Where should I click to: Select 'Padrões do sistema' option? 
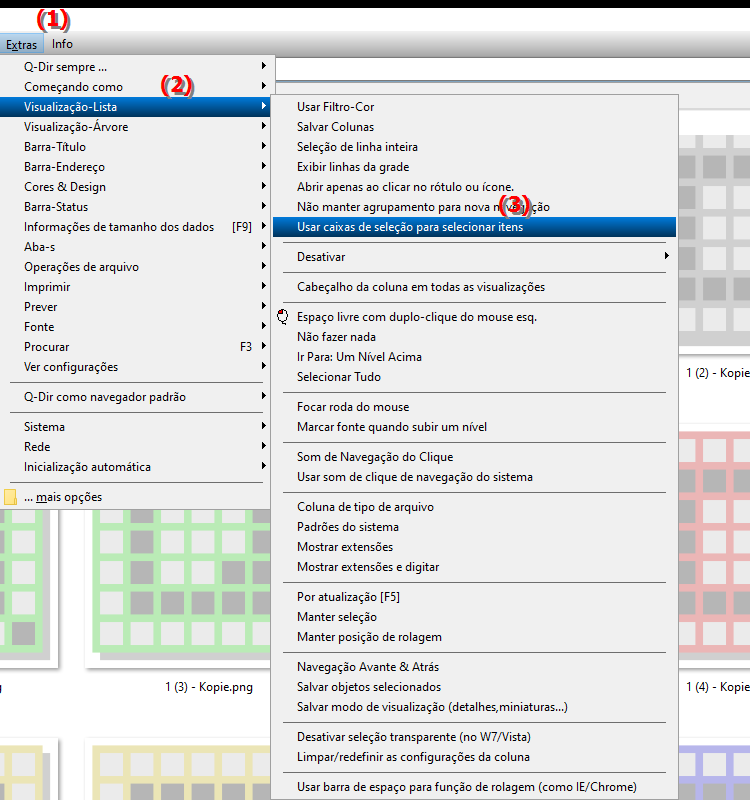[x=474, y=527]
